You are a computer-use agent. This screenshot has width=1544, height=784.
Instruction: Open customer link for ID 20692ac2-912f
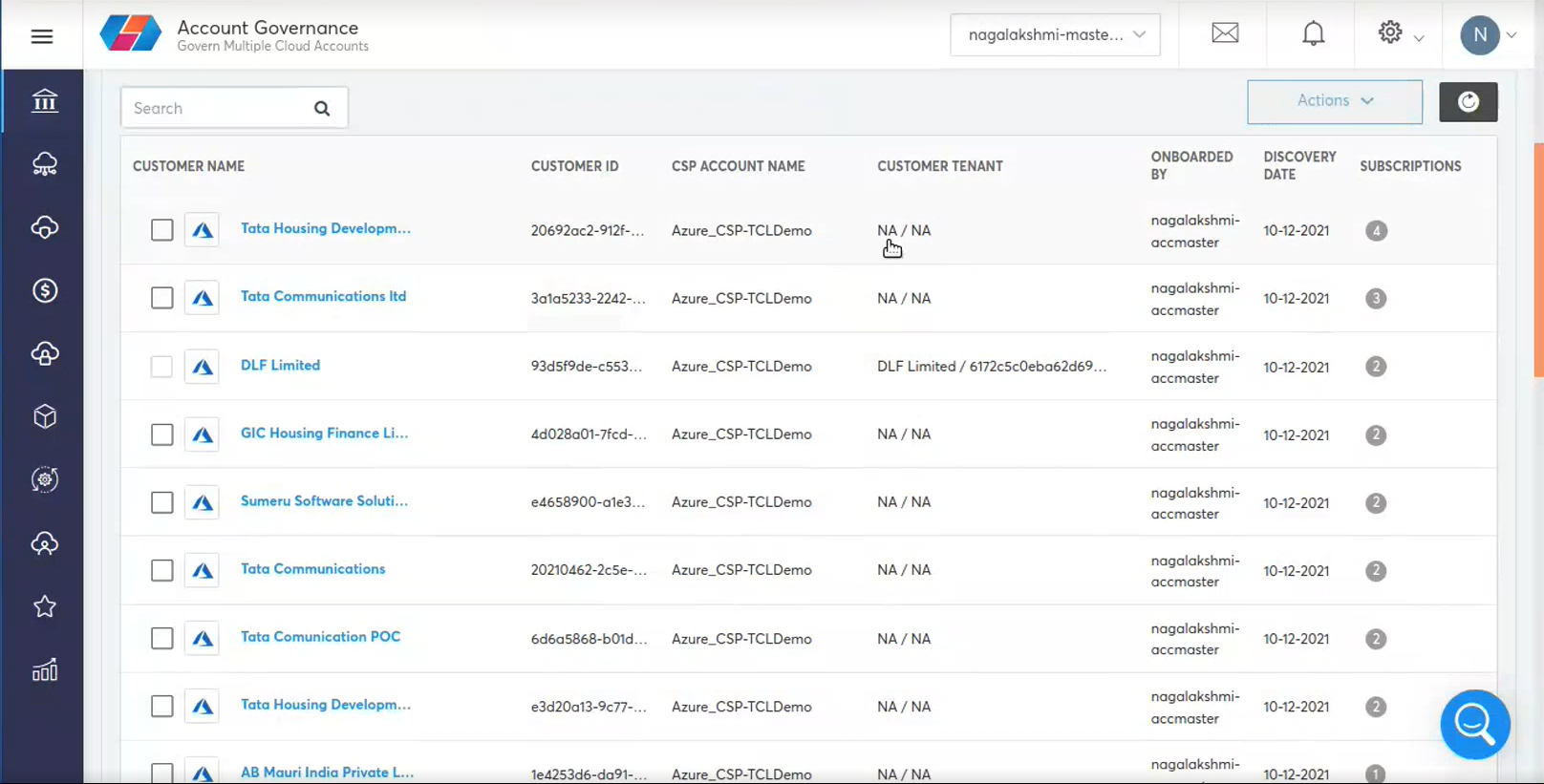click(325, 228)
